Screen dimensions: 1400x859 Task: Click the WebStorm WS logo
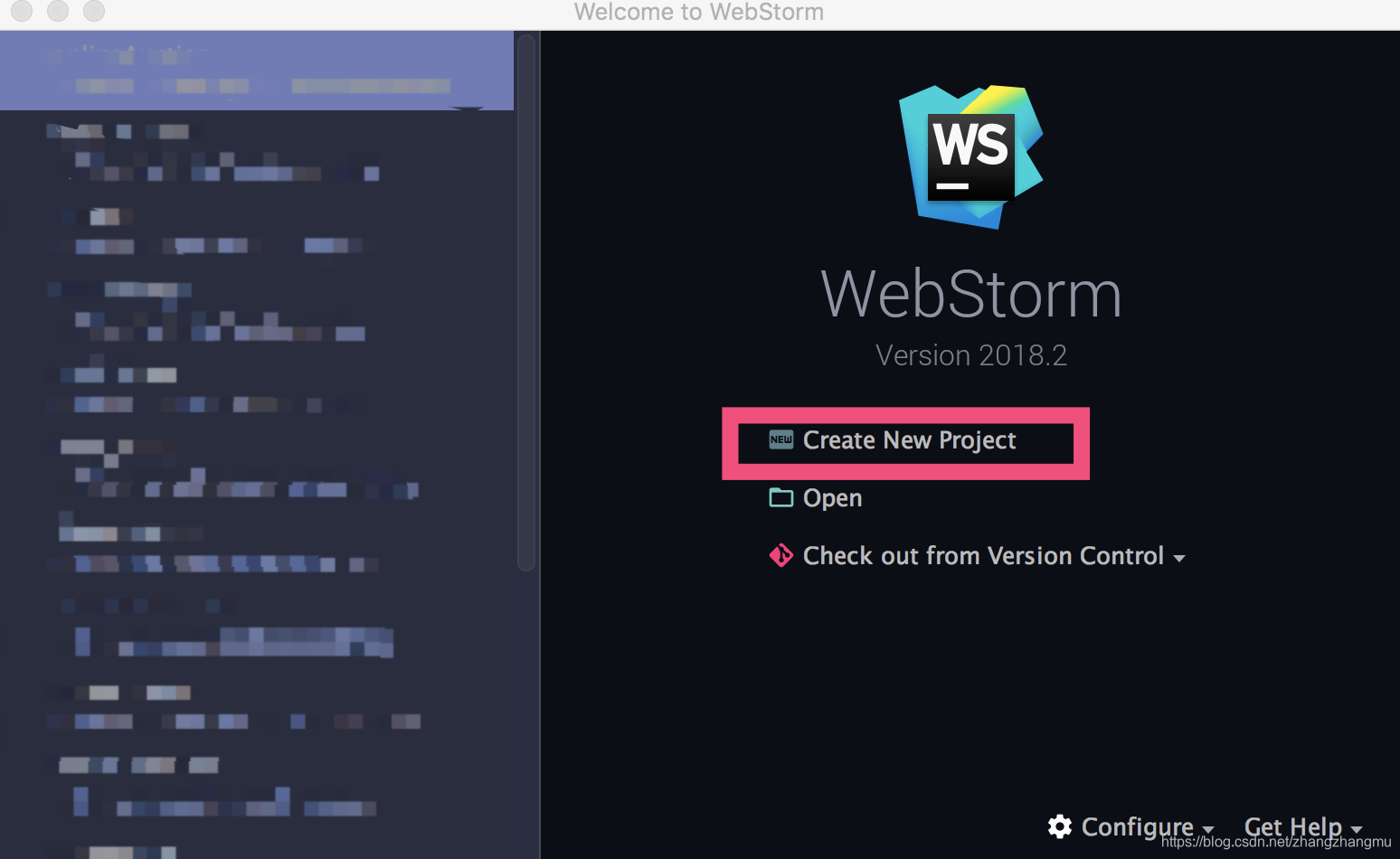click(971, 156)
